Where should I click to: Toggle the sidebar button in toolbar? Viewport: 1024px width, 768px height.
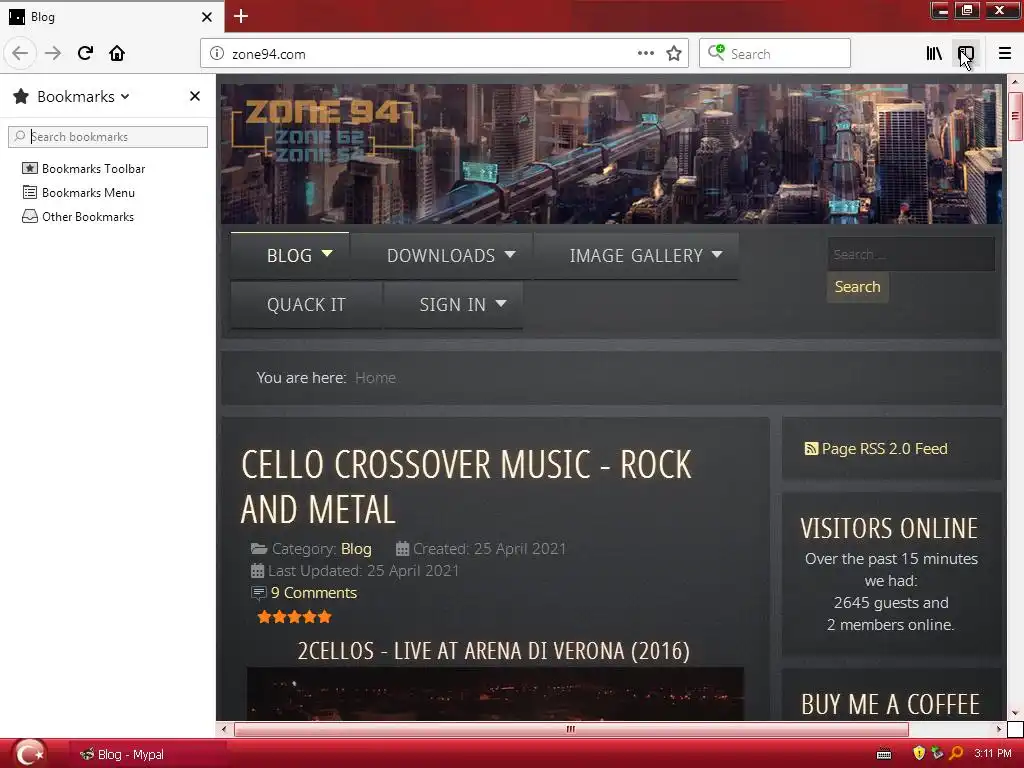[x=966, y=54]
